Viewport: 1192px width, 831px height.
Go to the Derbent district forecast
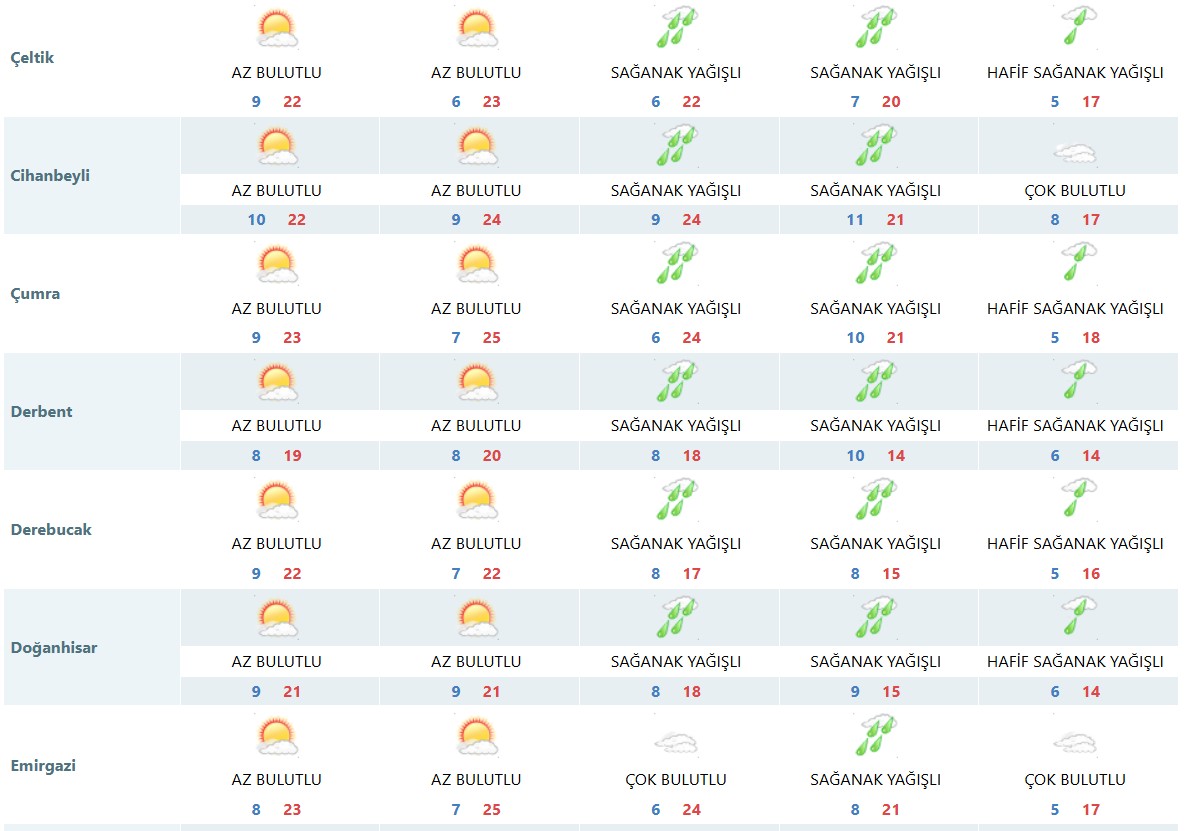[41, 411]
